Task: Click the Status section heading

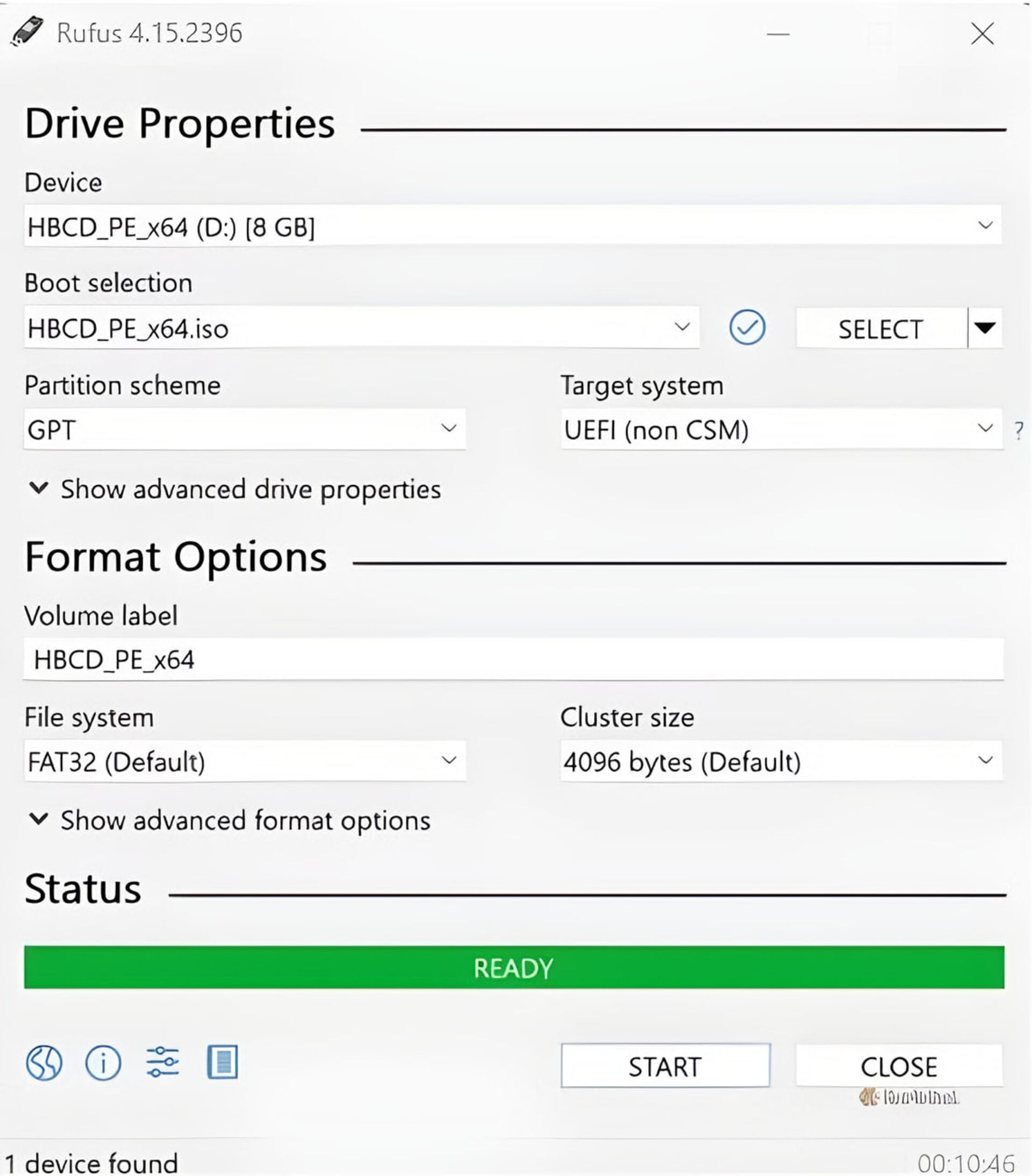Action: (x=83, y=888)
